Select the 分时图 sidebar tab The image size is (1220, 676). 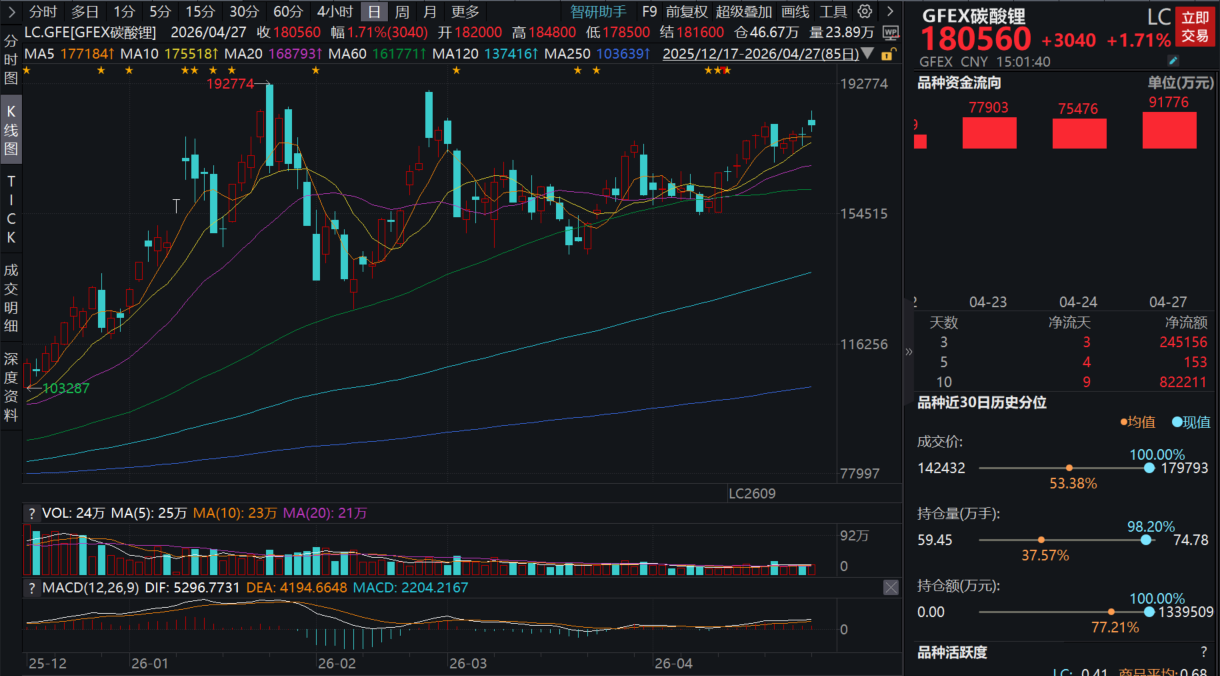tap(11, 60)
